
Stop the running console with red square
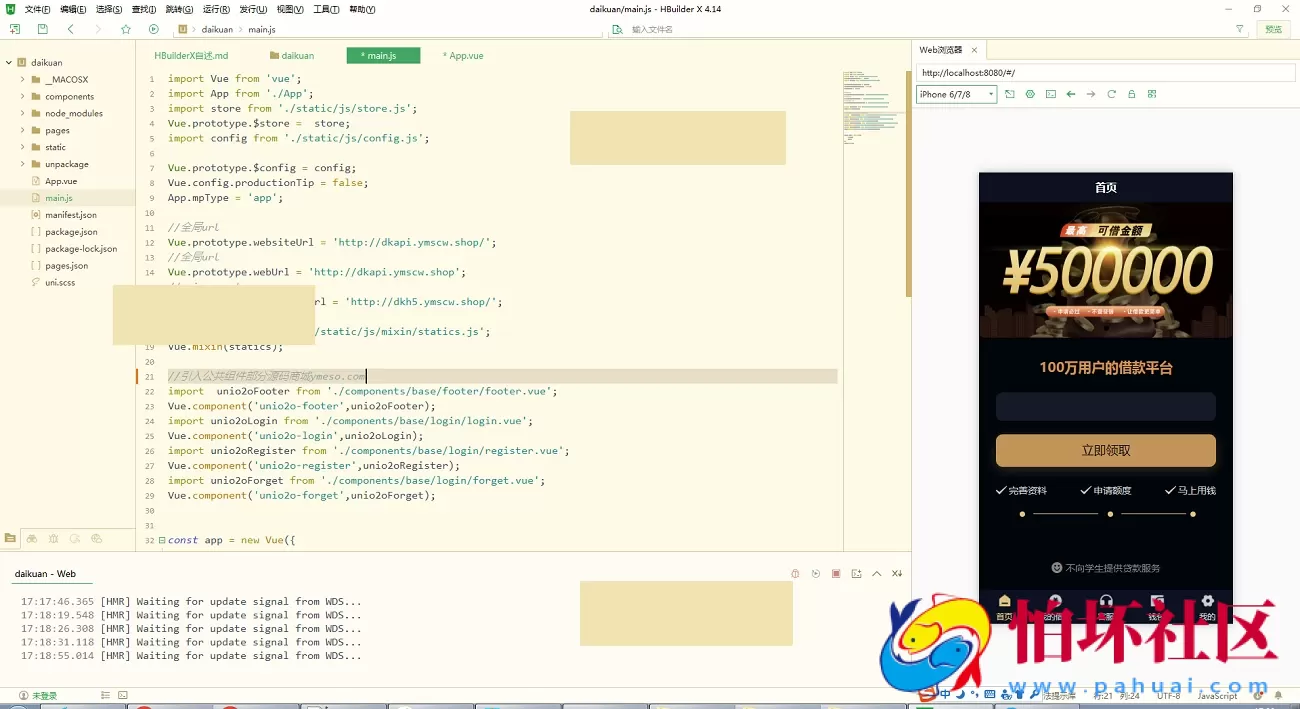point(836,574)
